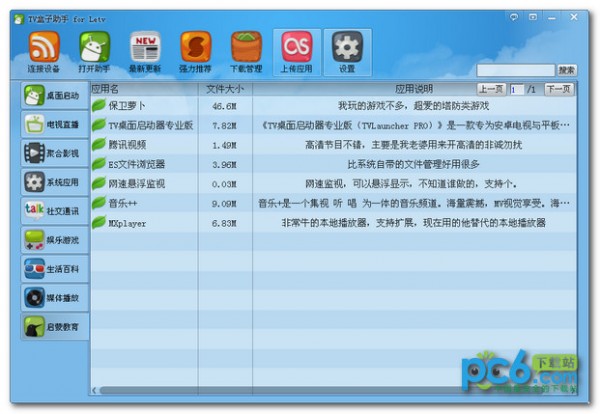Select the 音乐++ app name

click(x=122, y=203)
